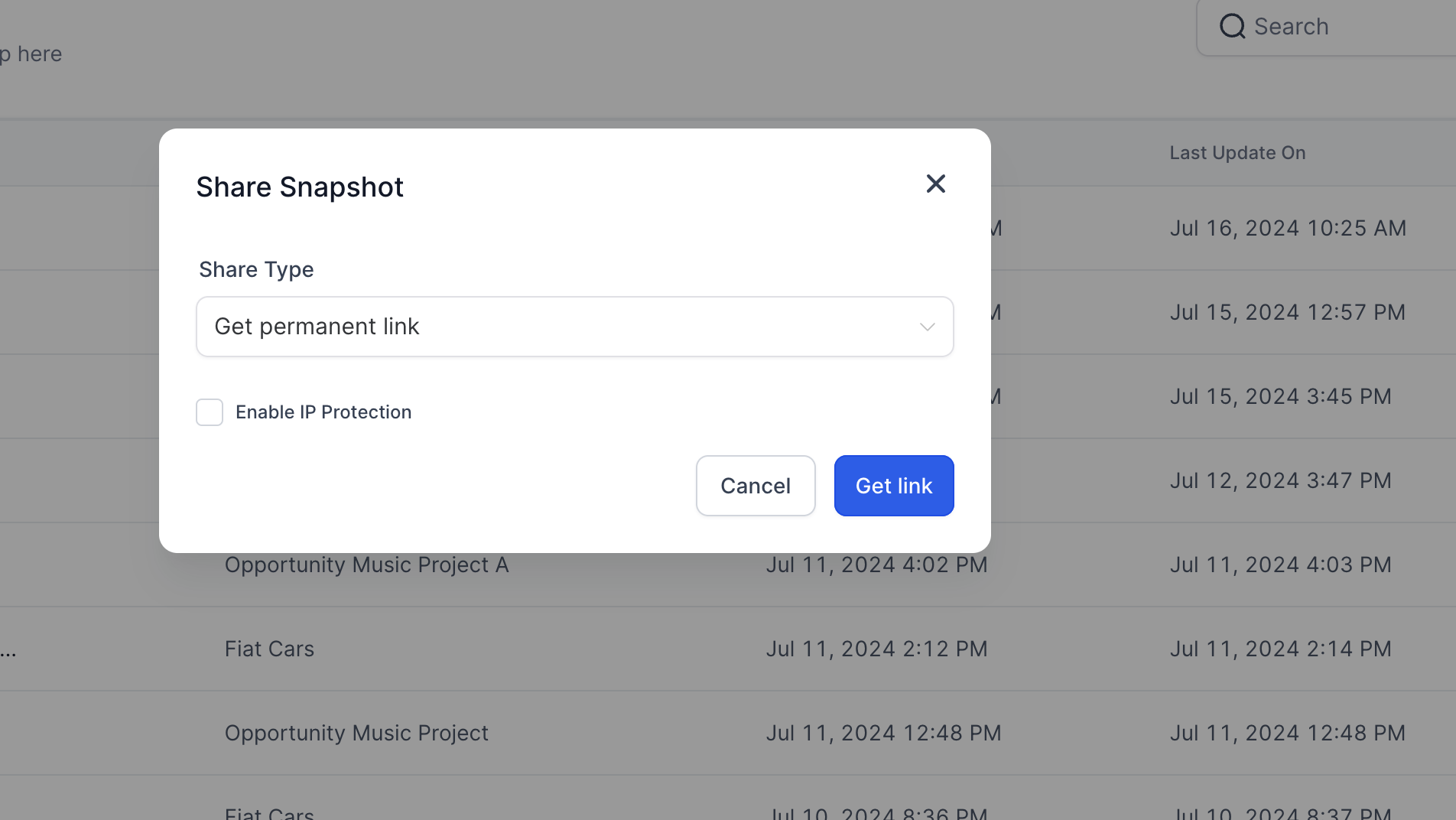Select the Opportunity Music Project A row
The image size is (1456, 820).
tap(728, 565)
